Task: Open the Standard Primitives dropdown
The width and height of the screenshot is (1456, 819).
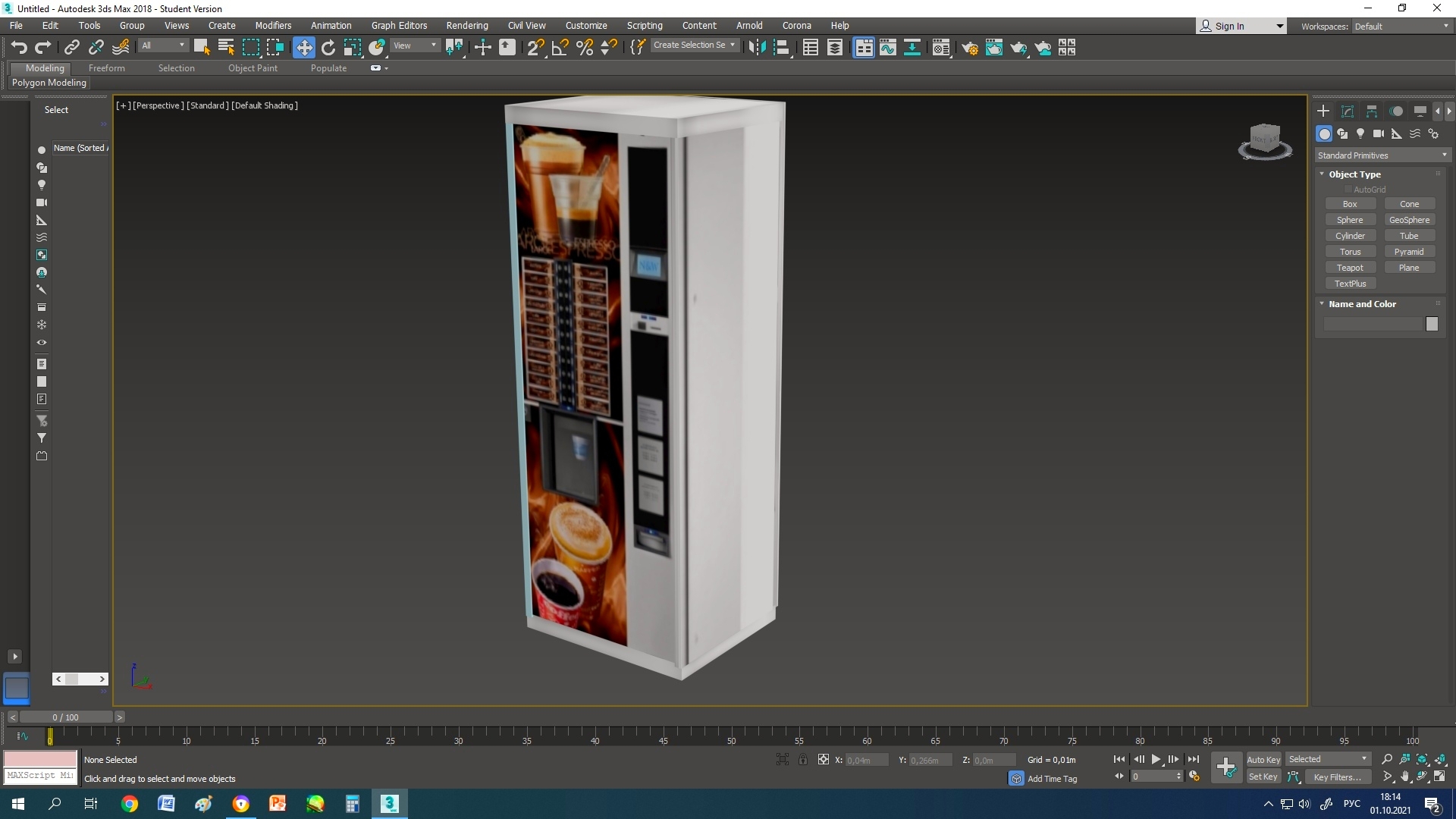Action: point(1382,155)
